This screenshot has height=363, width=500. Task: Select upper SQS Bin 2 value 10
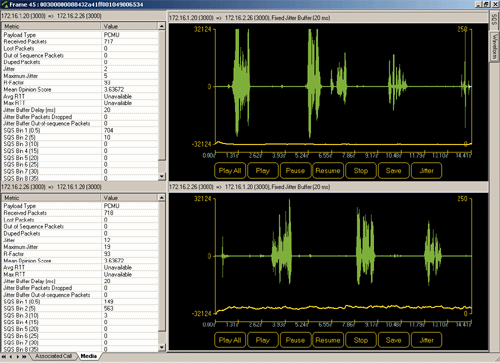click(107, 137)
